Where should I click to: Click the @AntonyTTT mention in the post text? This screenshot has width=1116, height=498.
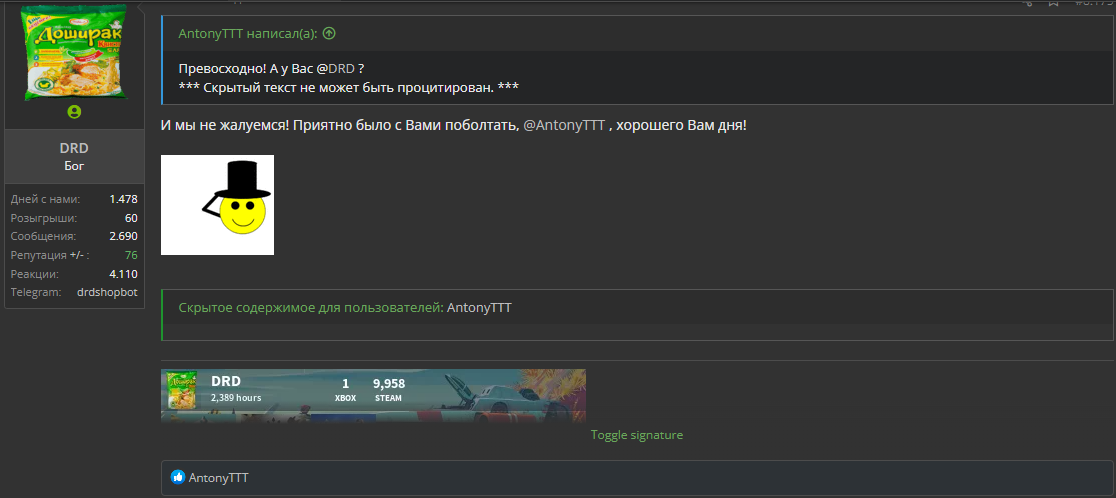tap(564, 125)
